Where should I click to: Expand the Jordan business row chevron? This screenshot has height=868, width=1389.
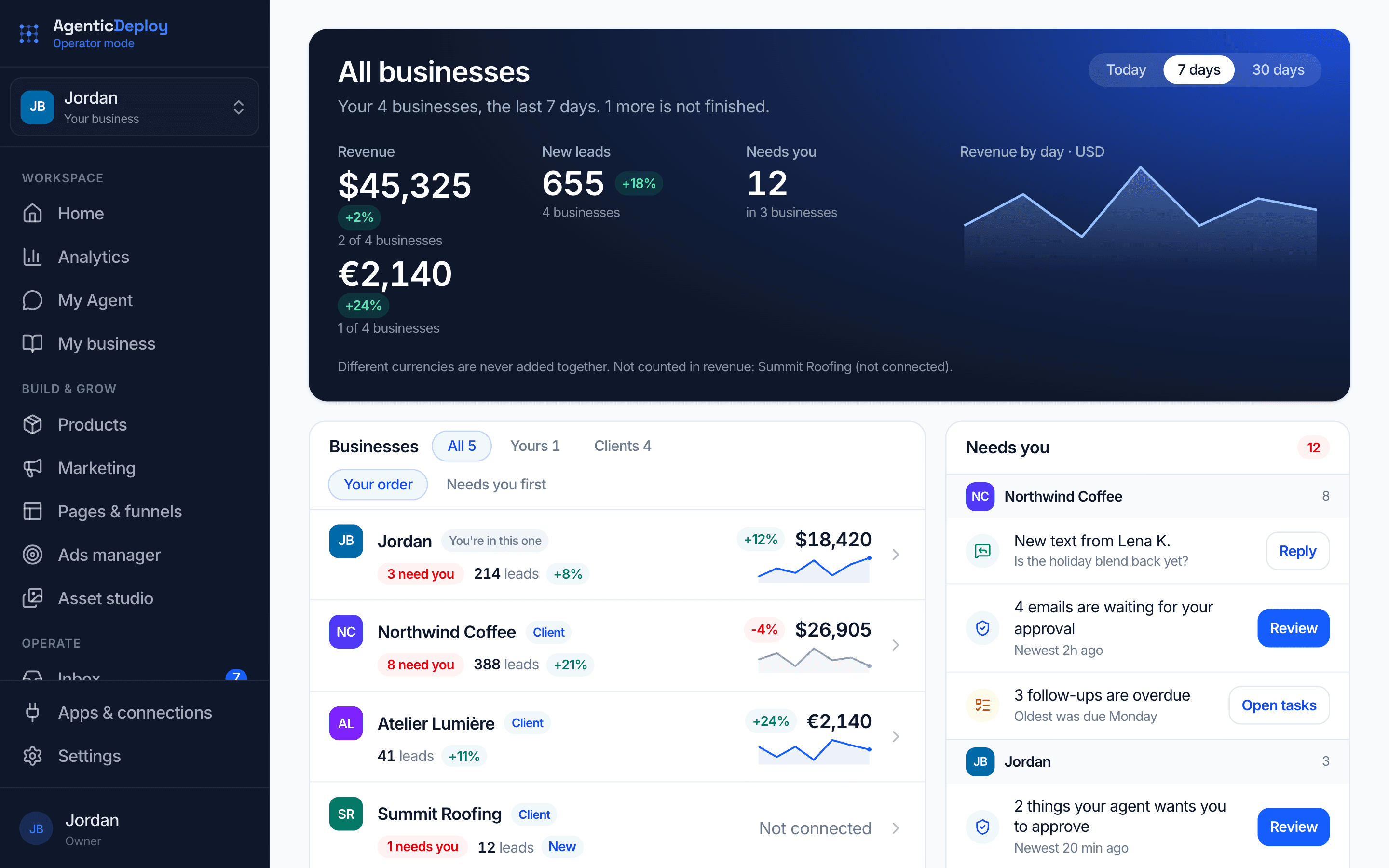point(896,555)
